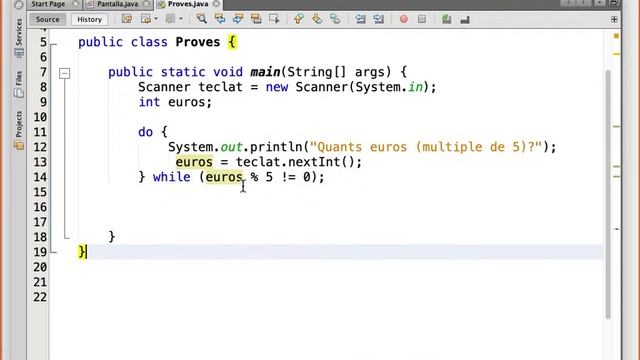Open the Services side panel

click(19, 37)
